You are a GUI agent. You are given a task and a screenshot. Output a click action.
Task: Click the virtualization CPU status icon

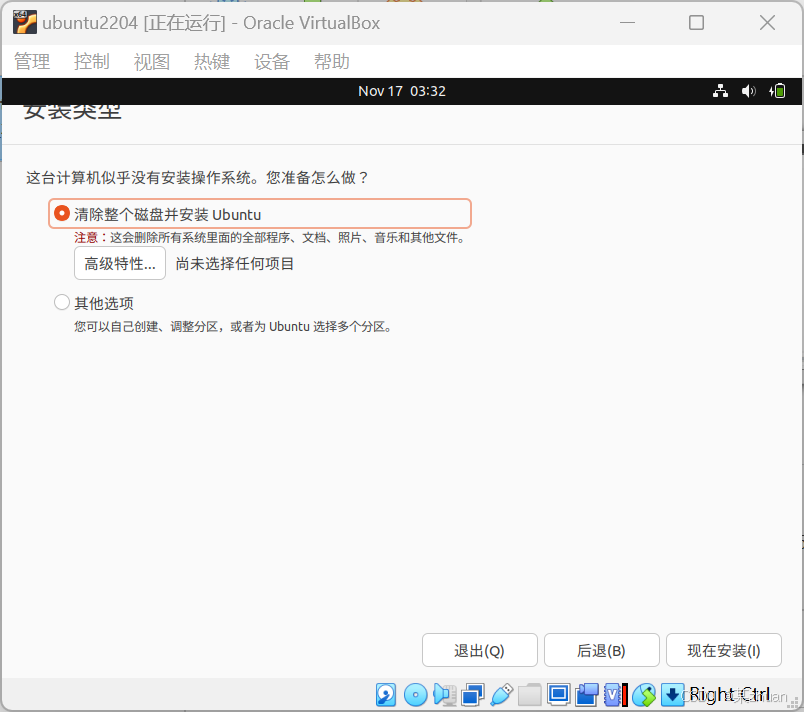pyautogui.click(x=616, y=695)
